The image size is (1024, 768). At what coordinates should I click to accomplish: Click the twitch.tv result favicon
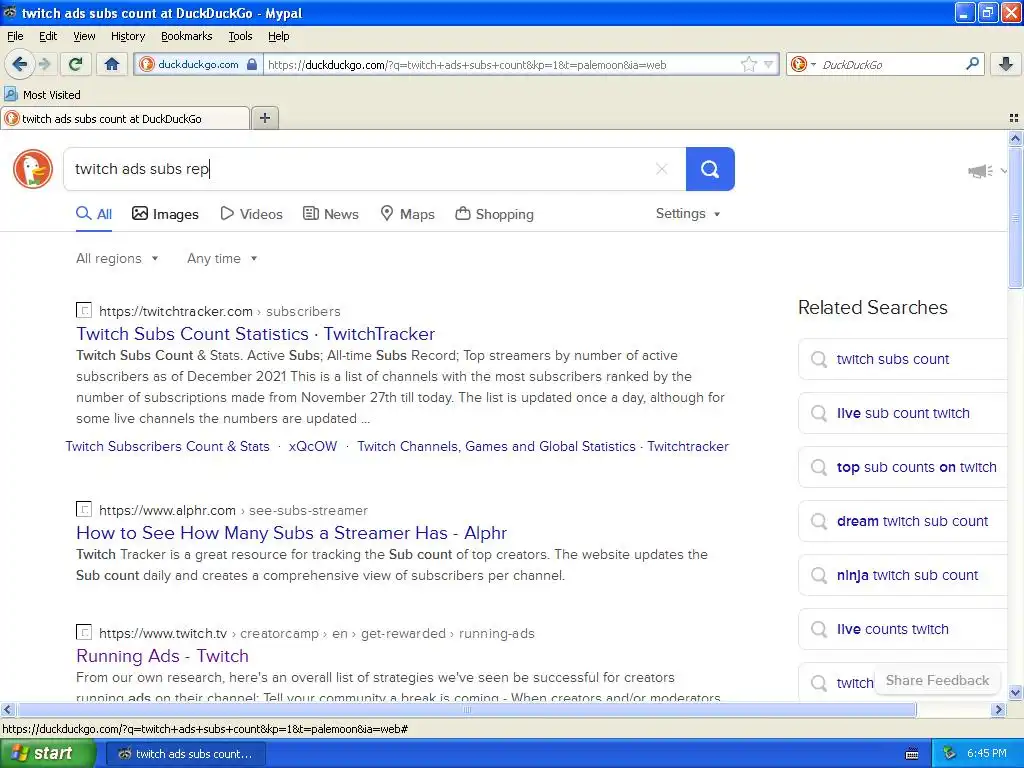84,632
